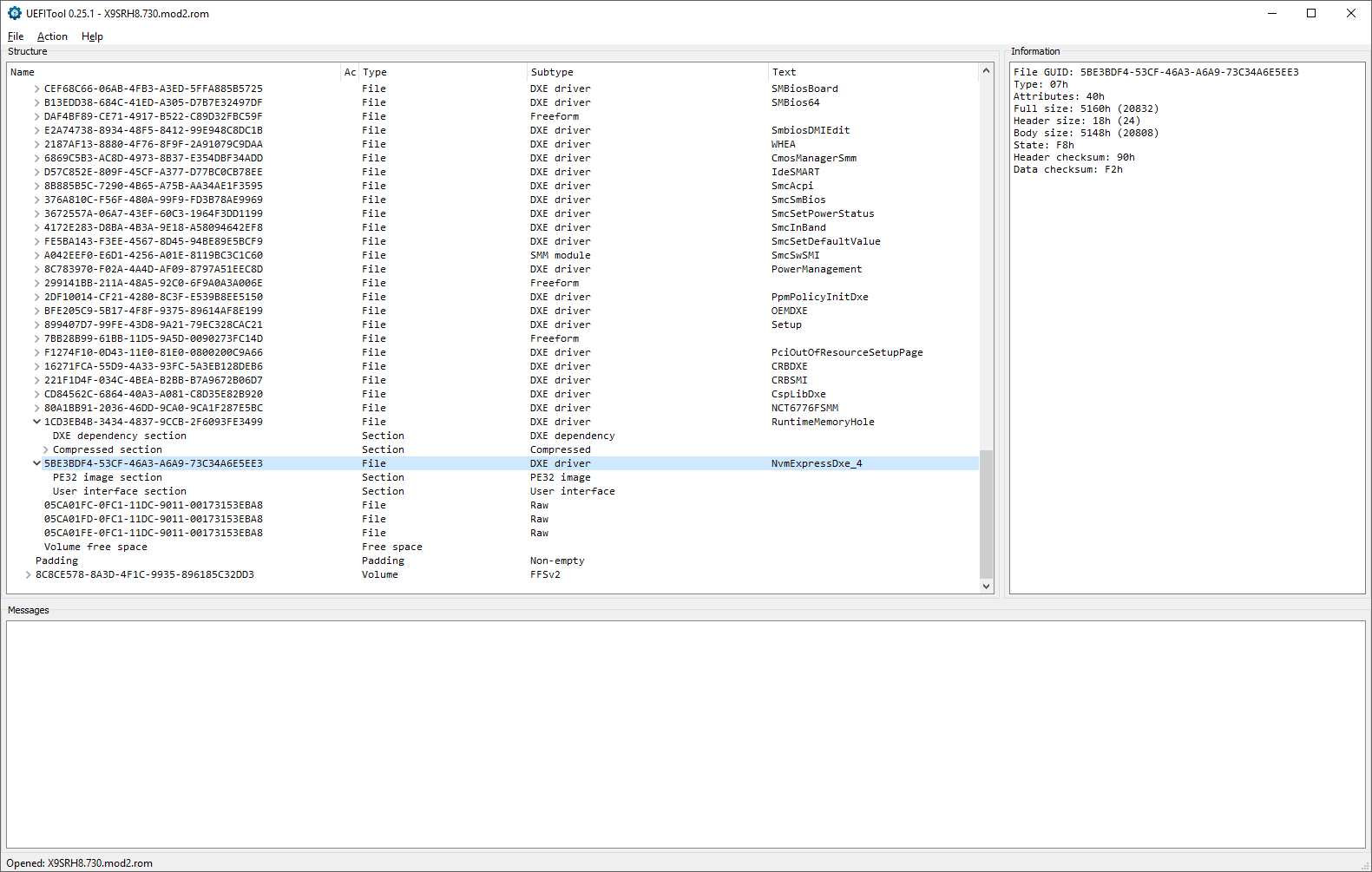Image resolution: width=1372 pixels, height=872 pixels.
Task: Click the NvmExpressDxe_4 text cell
Action: 817,463
